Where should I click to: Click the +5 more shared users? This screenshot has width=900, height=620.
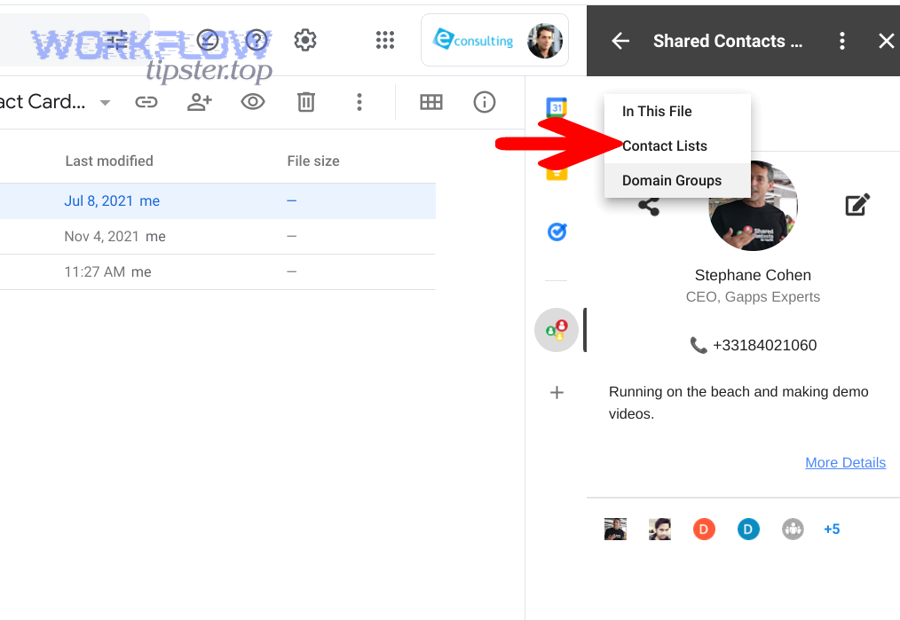(x=831, y=529)
